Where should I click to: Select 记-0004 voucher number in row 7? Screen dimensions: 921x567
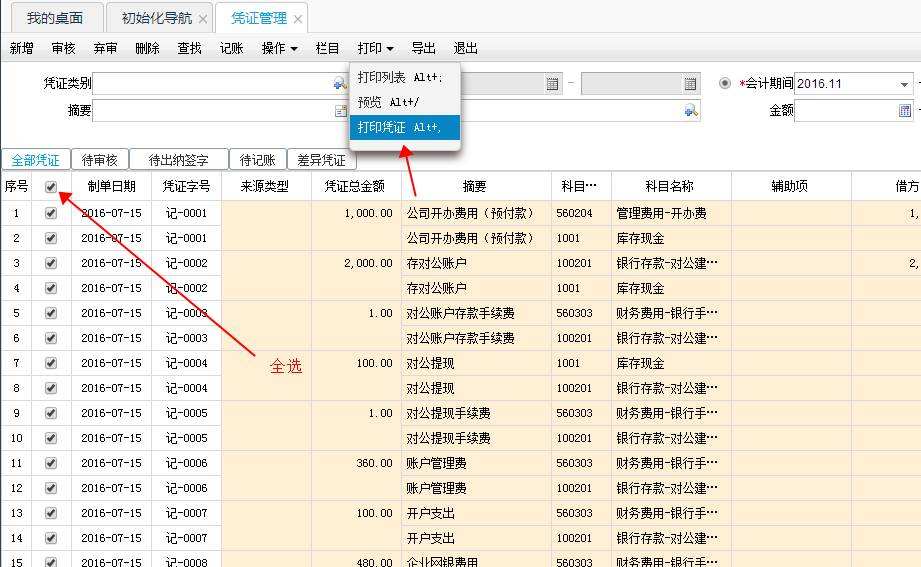186,363
